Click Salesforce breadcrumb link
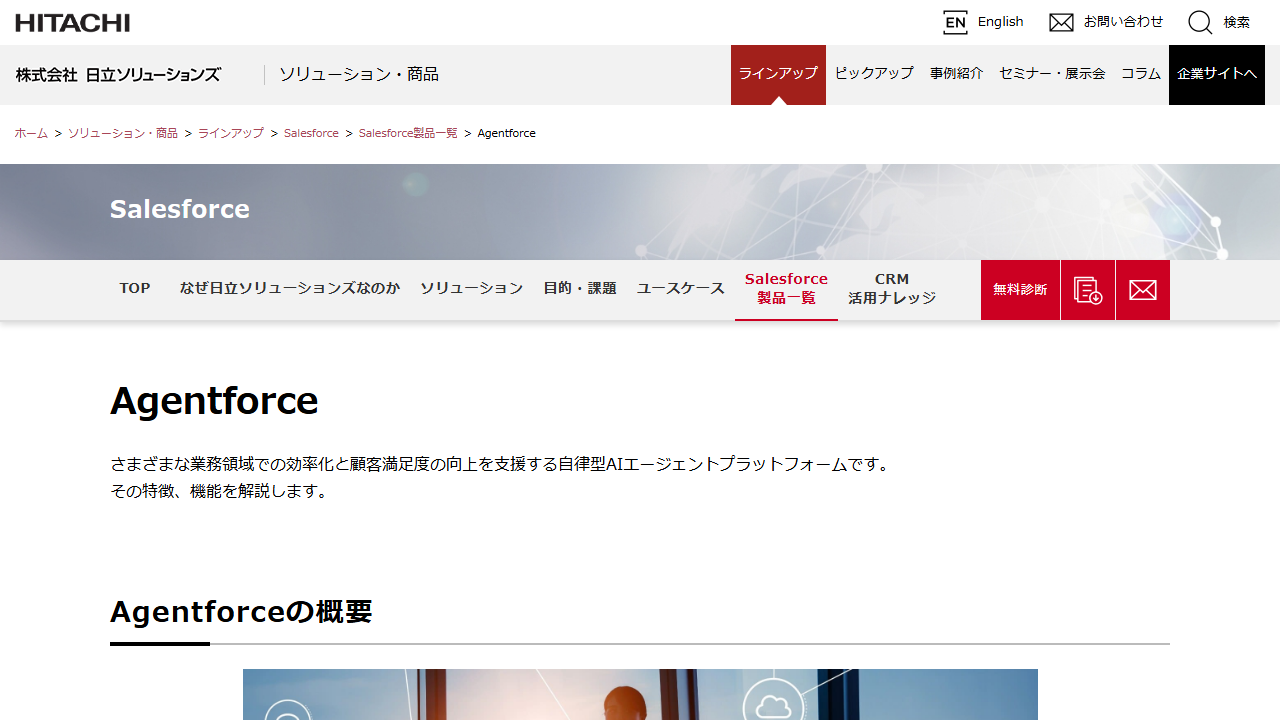 [311, 133]
